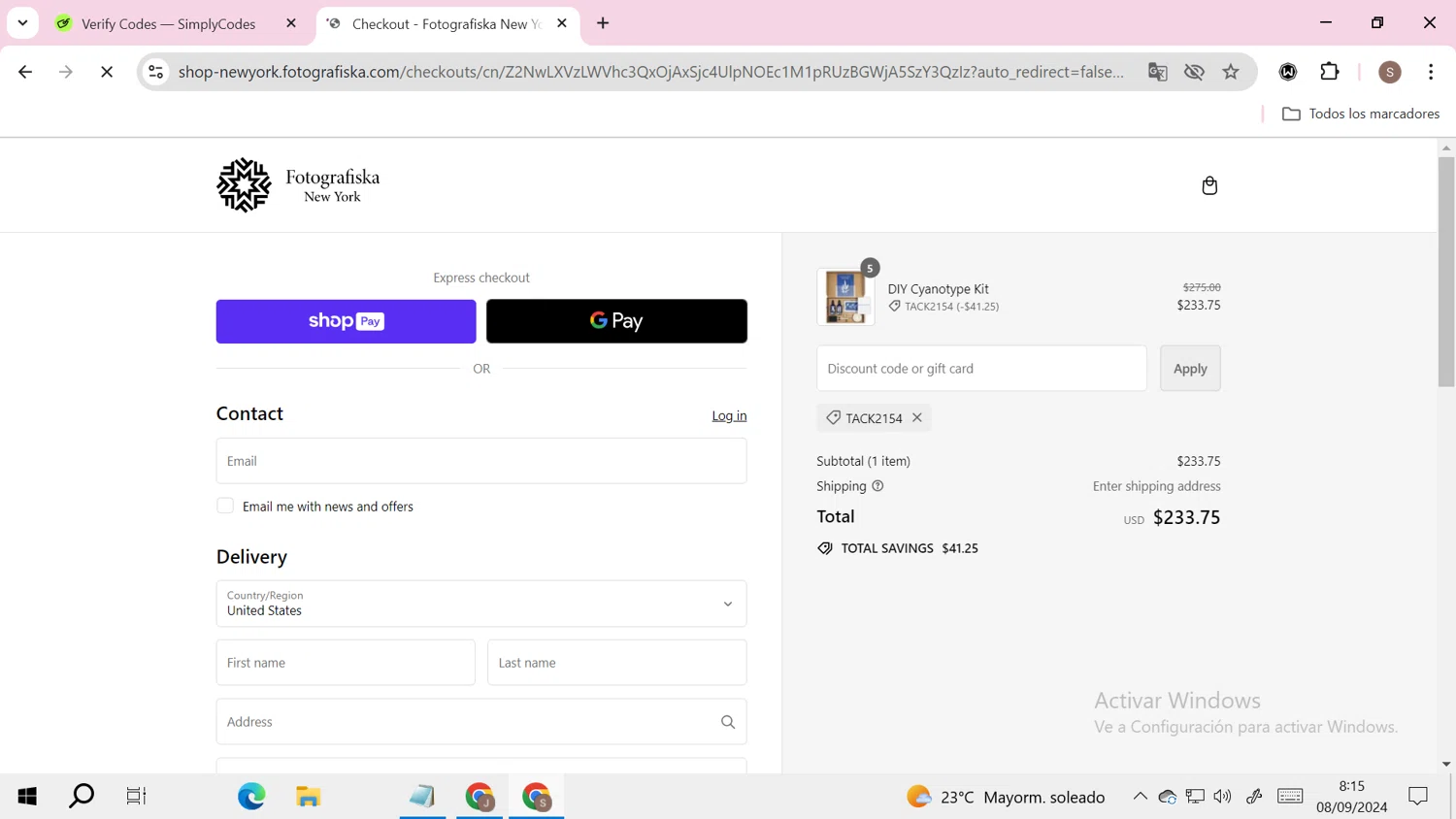Open the weather widget showing 23°C
The width and height of the screenshot is (1456, 819).
pyautogui.click(x=1006, y=797)
